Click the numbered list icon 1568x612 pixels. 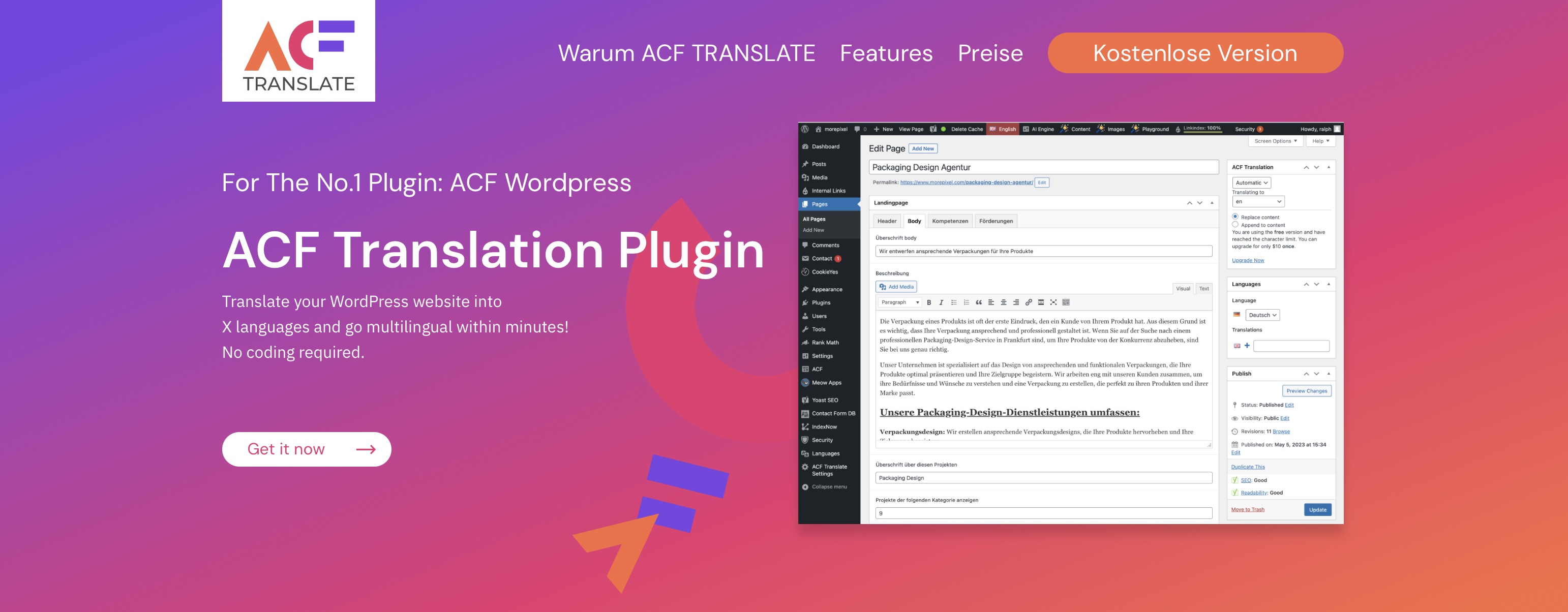[x=966, y=302]
